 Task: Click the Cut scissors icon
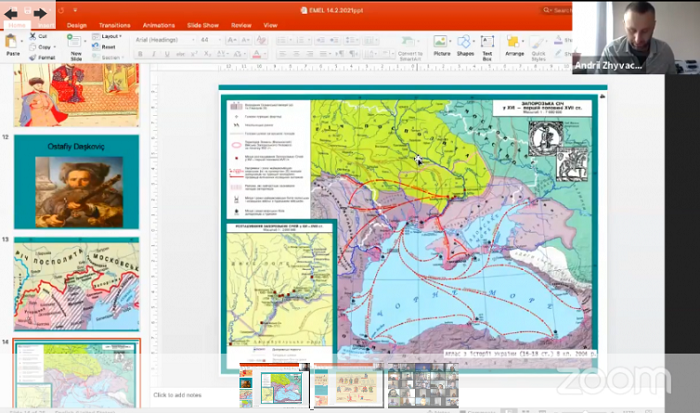click(x=33, y=36)
